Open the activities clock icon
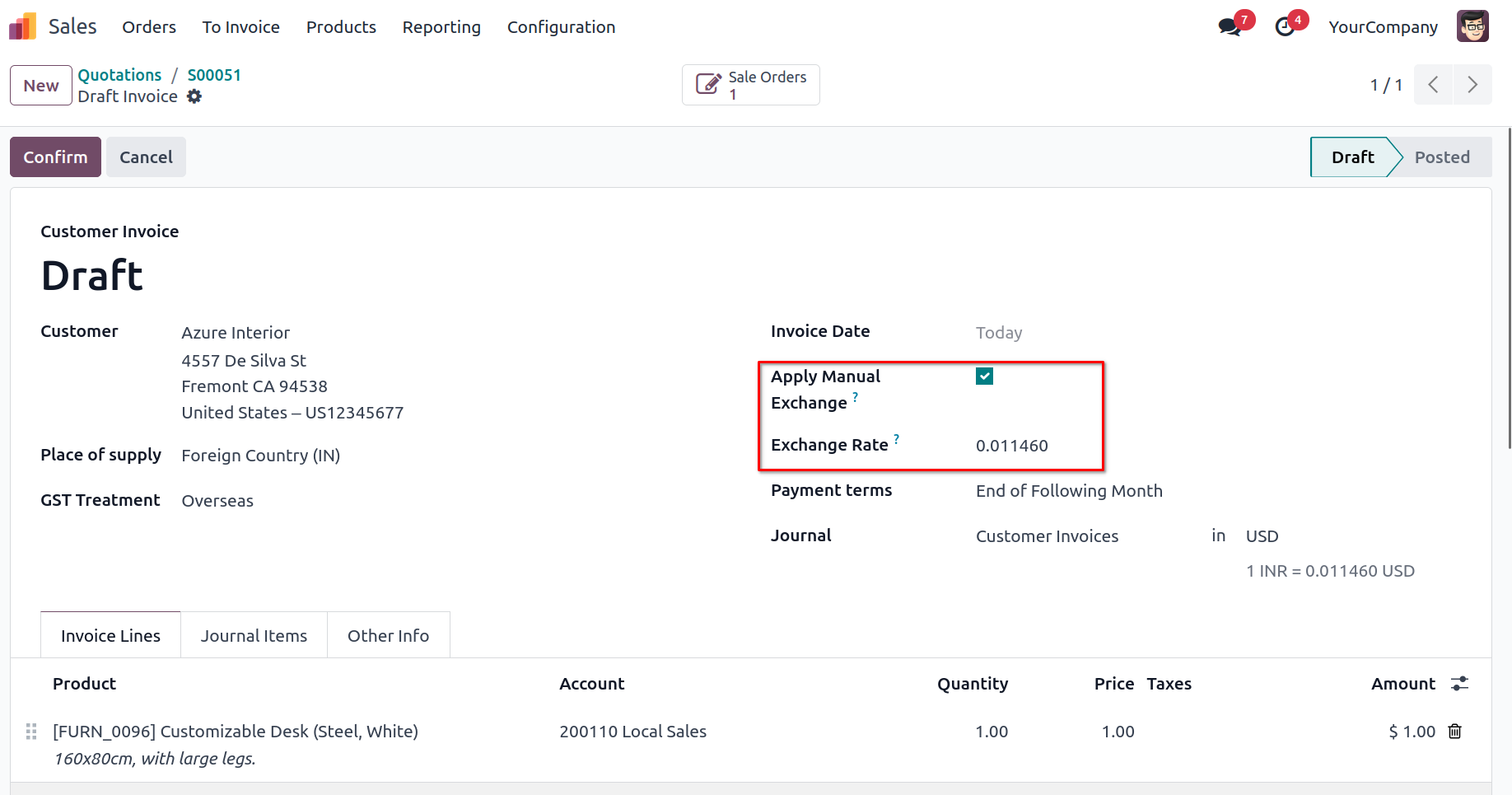 click(1285, 26)
